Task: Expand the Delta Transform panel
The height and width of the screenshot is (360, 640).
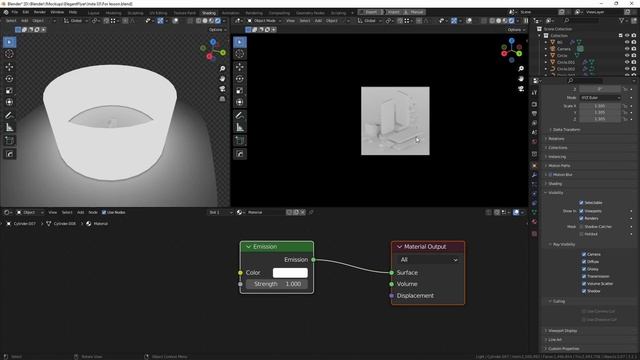Action: [567, 130]
